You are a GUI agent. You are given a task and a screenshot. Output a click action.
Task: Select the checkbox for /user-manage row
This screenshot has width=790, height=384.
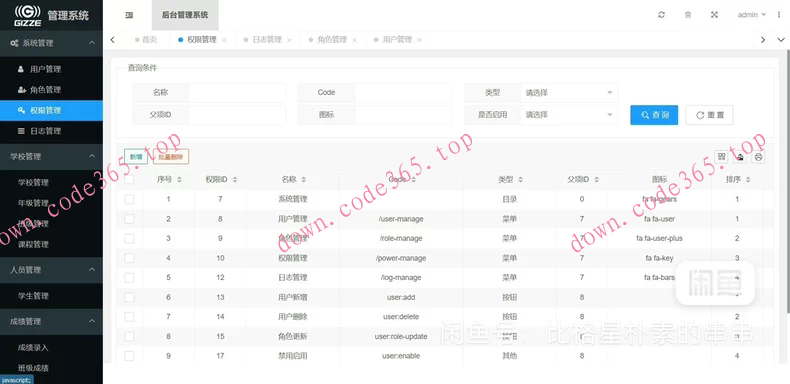(129, 219)
